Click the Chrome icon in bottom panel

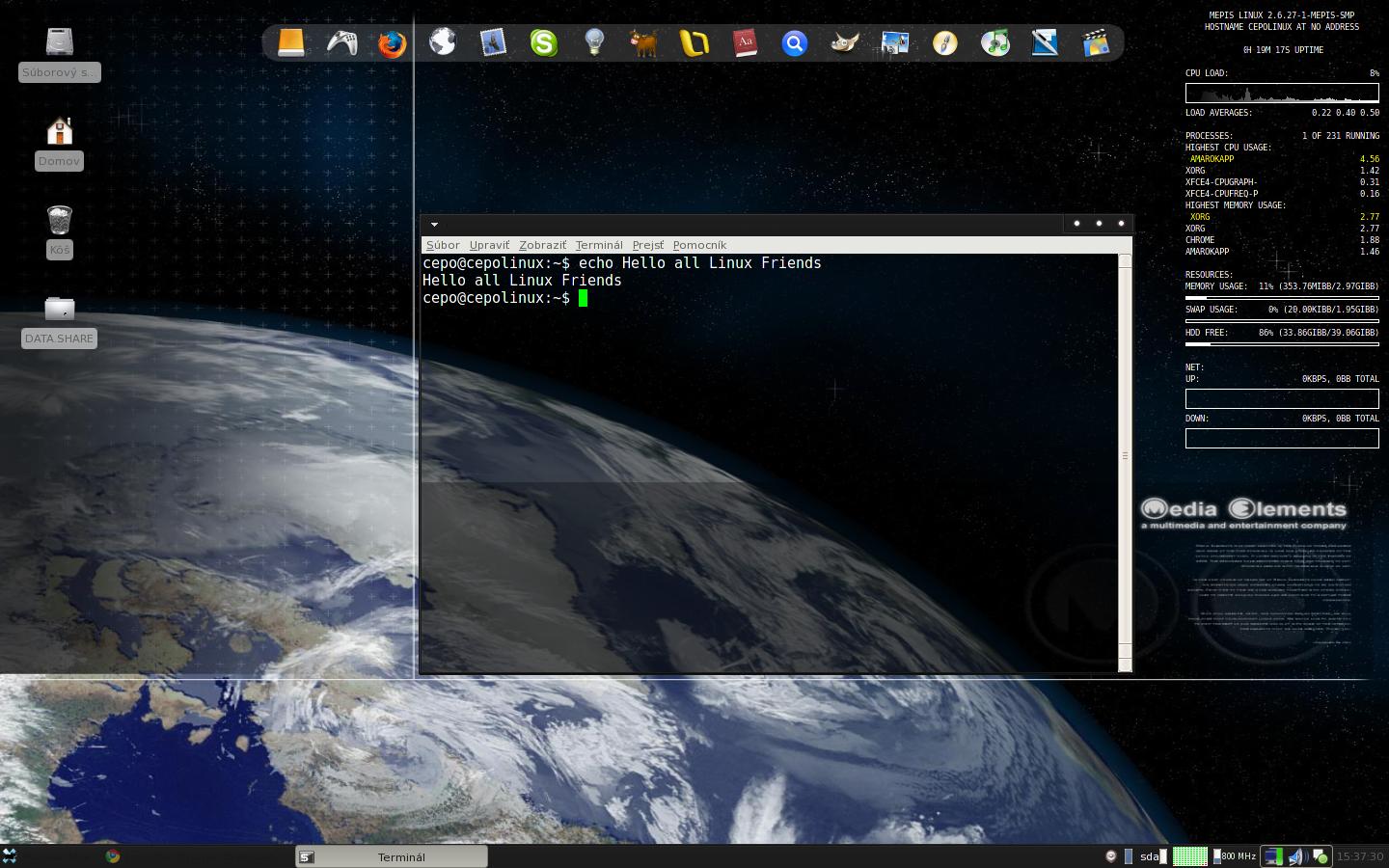(x=113, y=855)
